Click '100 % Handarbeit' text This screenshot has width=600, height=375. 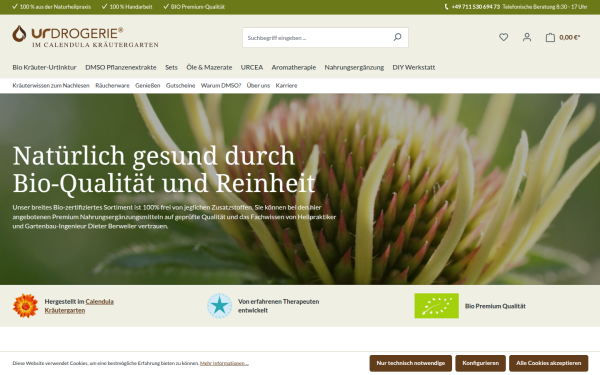coord(131,7)
